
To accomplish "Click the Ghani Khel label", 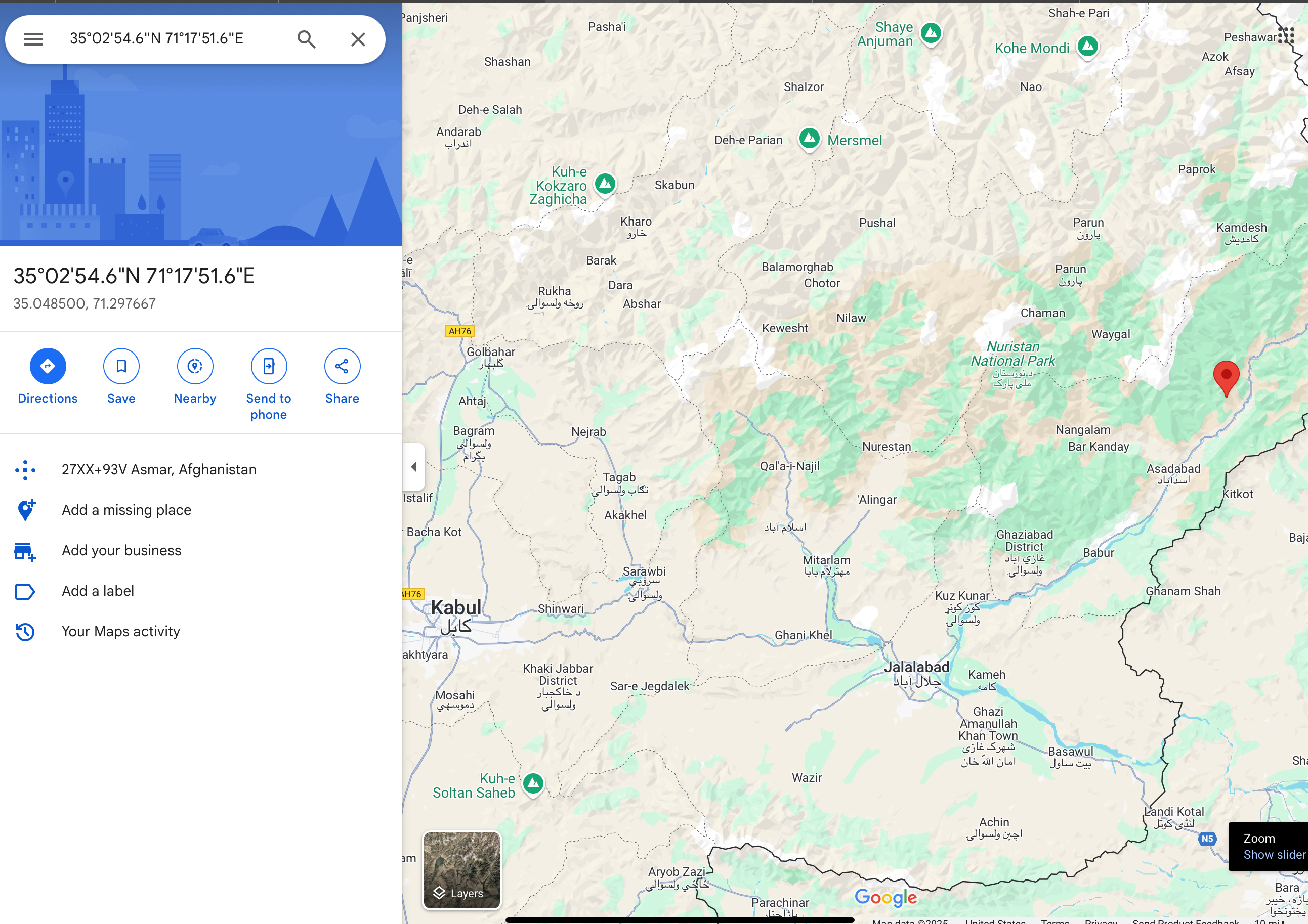I will coord(803,635).
